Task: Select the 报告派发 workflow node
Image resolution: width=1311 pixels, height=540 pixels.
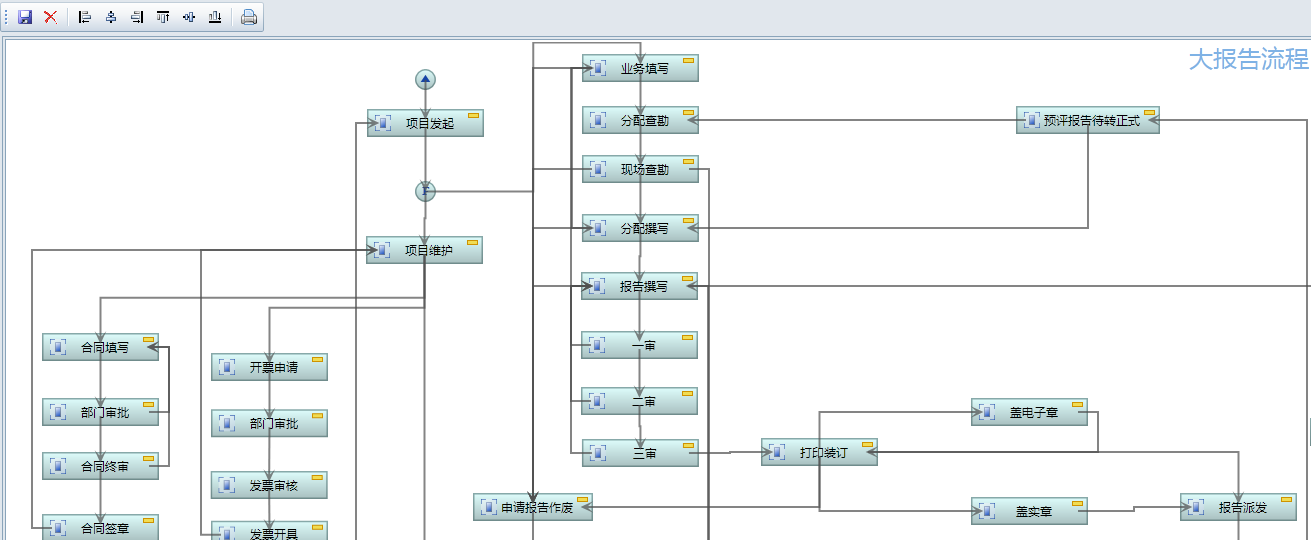Action: (1238, 508)
